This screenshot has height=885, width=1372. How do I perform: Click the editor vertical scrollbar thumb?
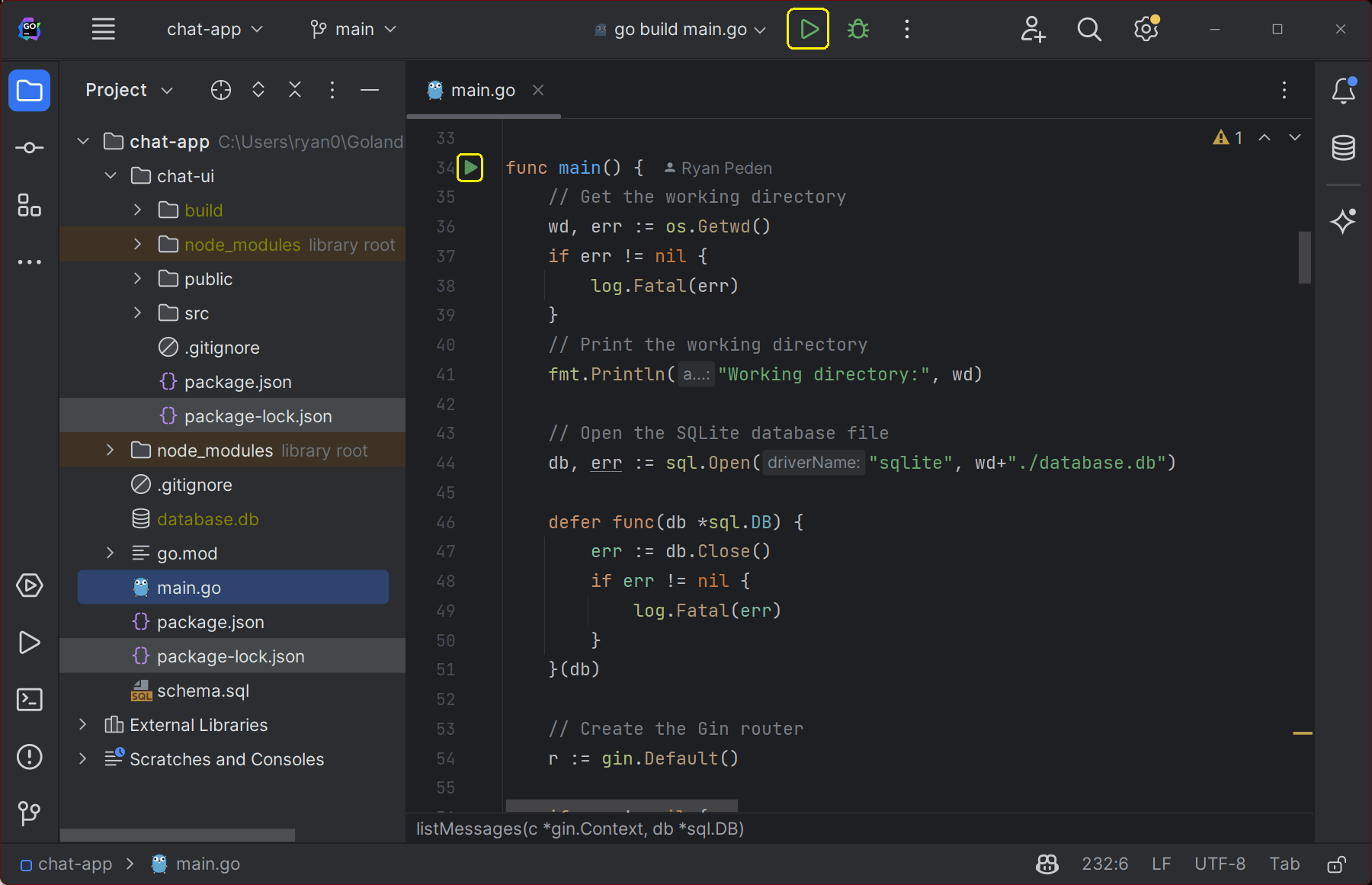[x=1304, y=258]
